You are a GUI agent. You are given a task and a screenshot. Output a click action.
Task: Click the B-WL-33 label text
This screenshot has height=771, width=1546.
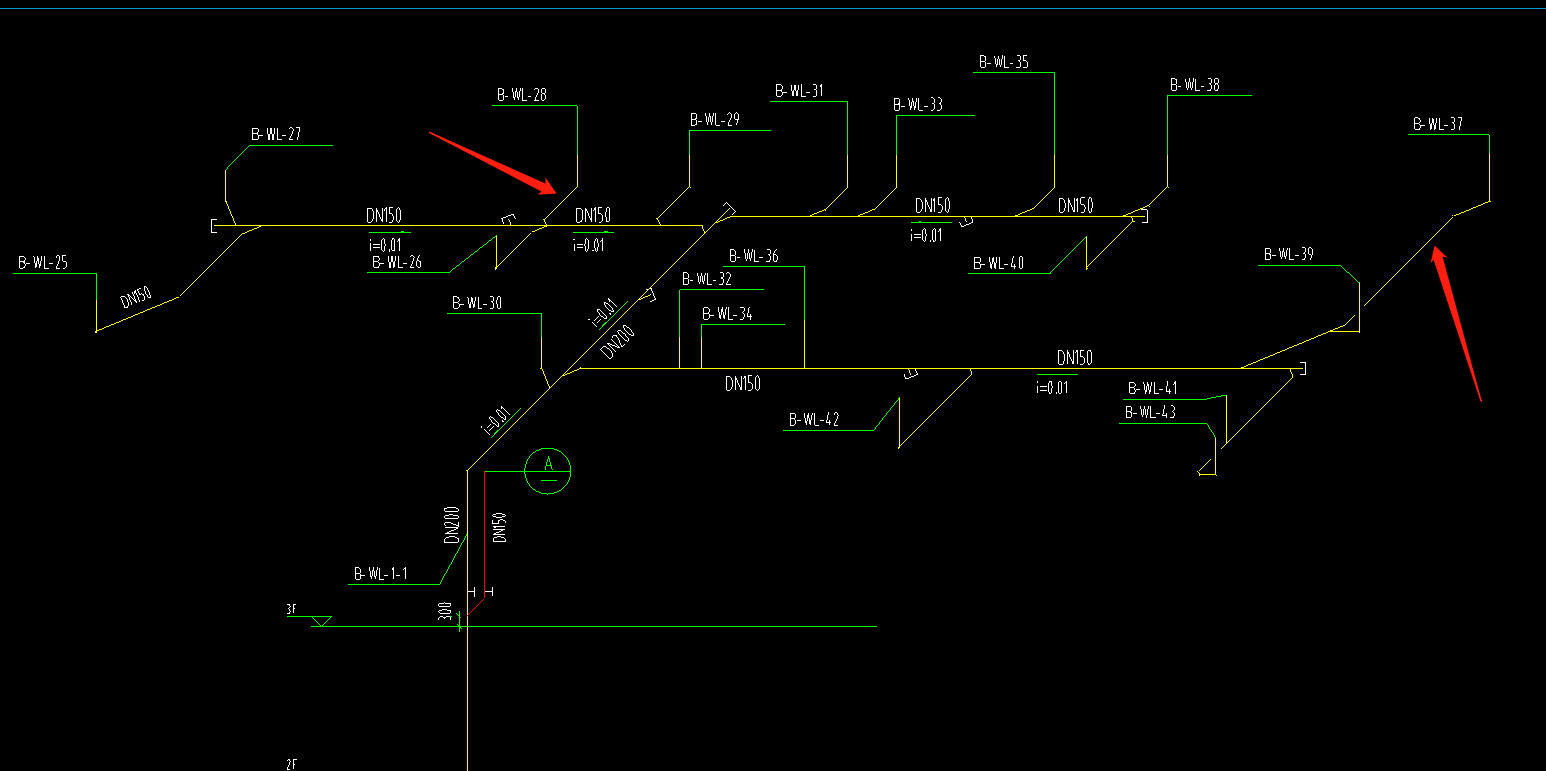click(x=918, y=105)
